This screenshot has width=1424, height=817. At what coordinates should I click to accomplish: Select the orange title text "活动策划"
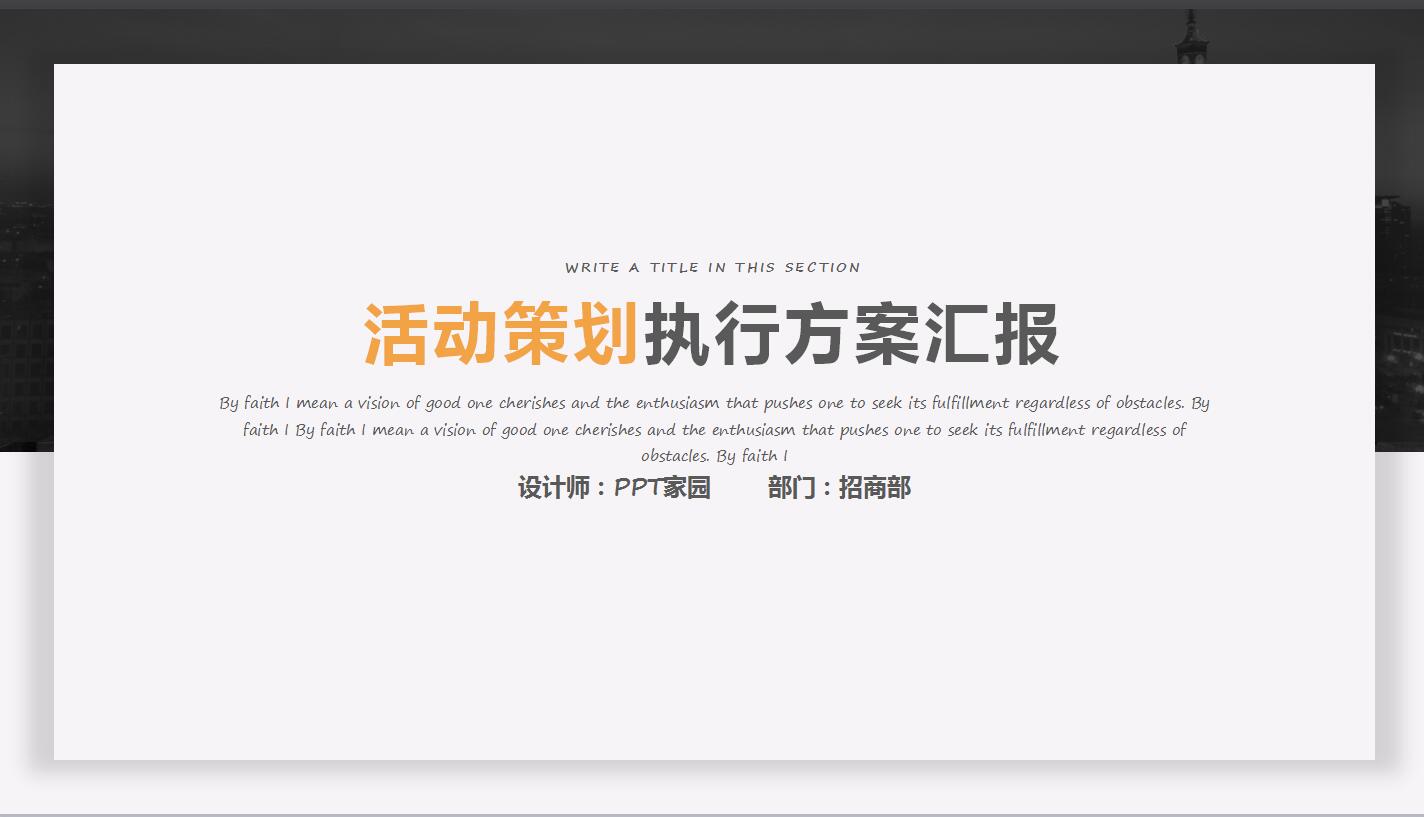[x=502, y=334]
